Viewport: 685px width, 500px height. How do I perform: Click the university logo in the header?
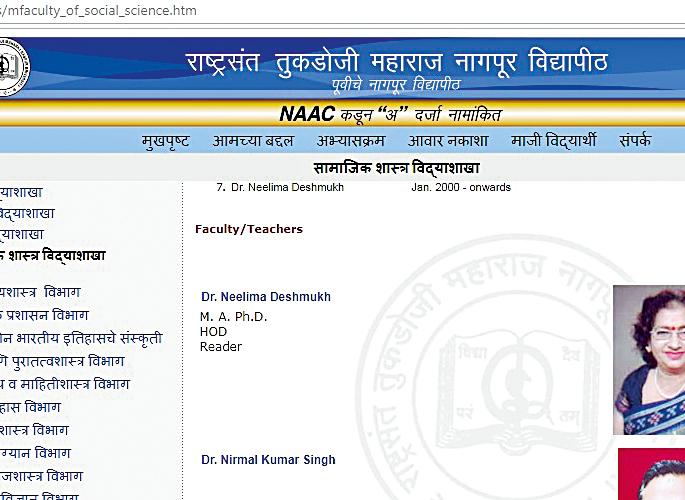[13, 66]
